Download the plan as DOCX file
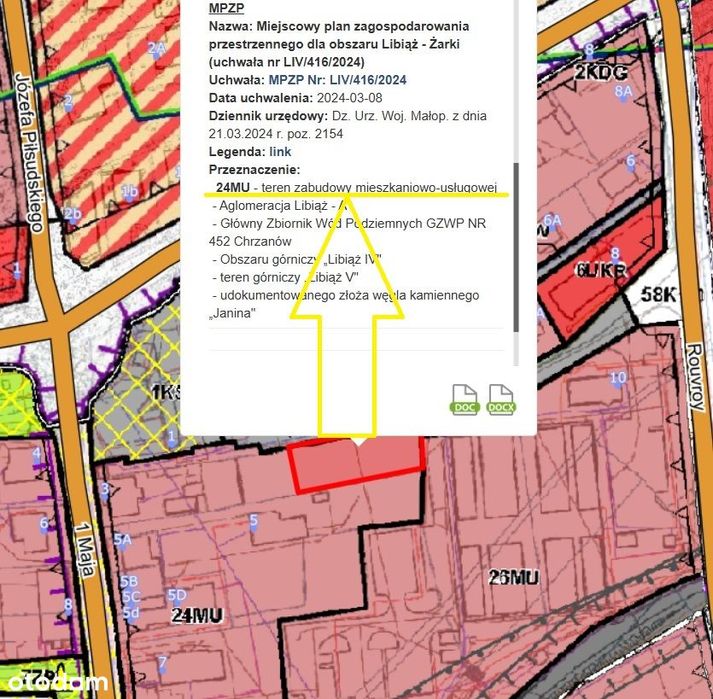Image resolution: width=713 pixels, height=699 pixels. tap(501, 400)
